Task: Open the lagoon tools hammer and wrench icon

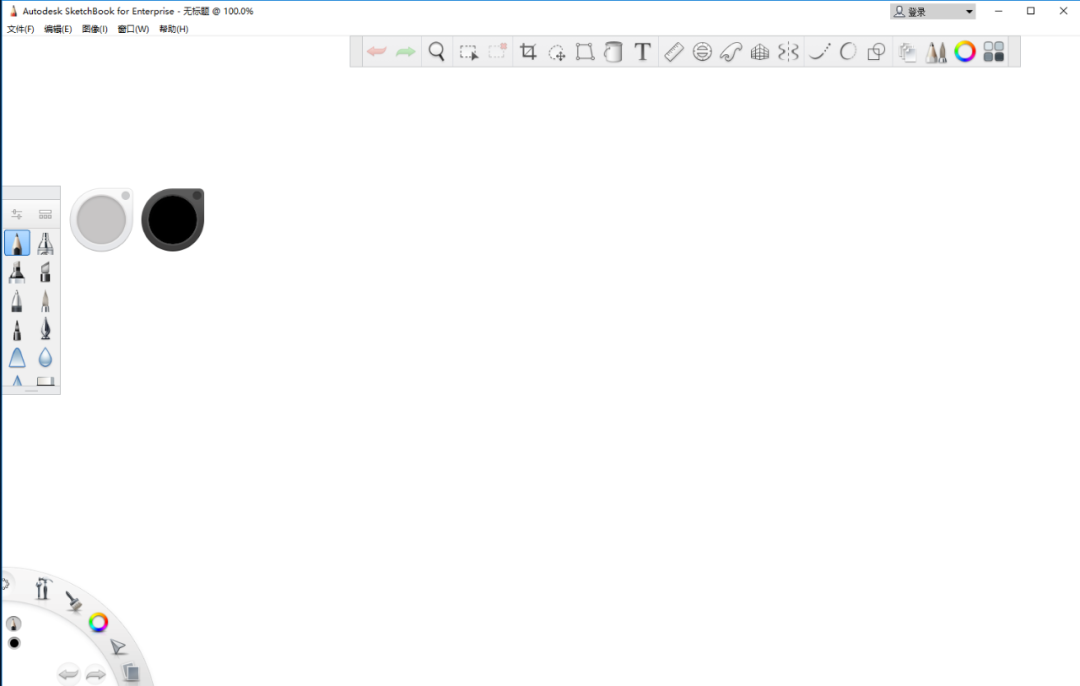Action: 43,589
